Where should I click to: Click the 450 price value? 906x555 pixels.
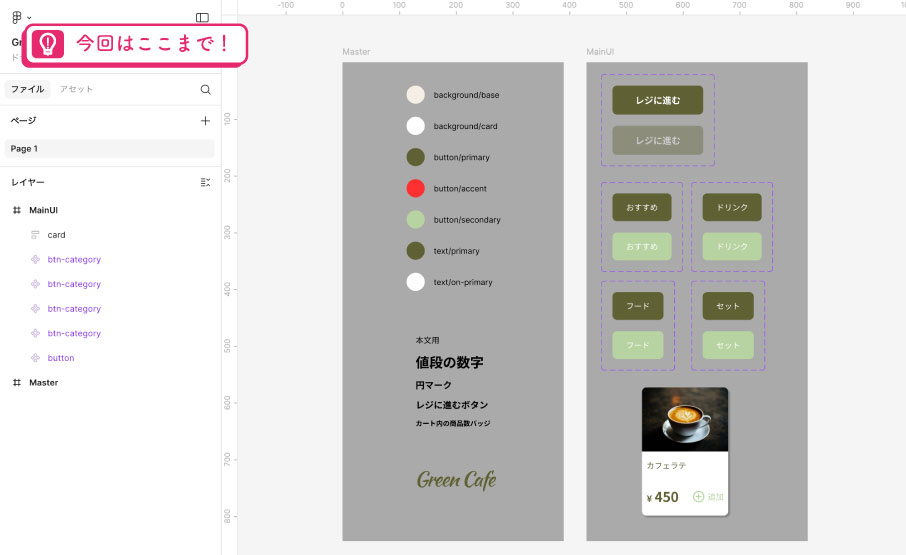667,497
